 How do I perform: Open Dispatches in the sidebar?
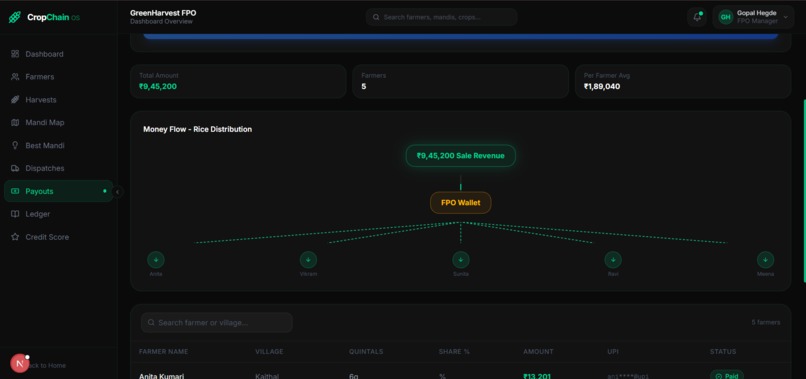[59, 168]
